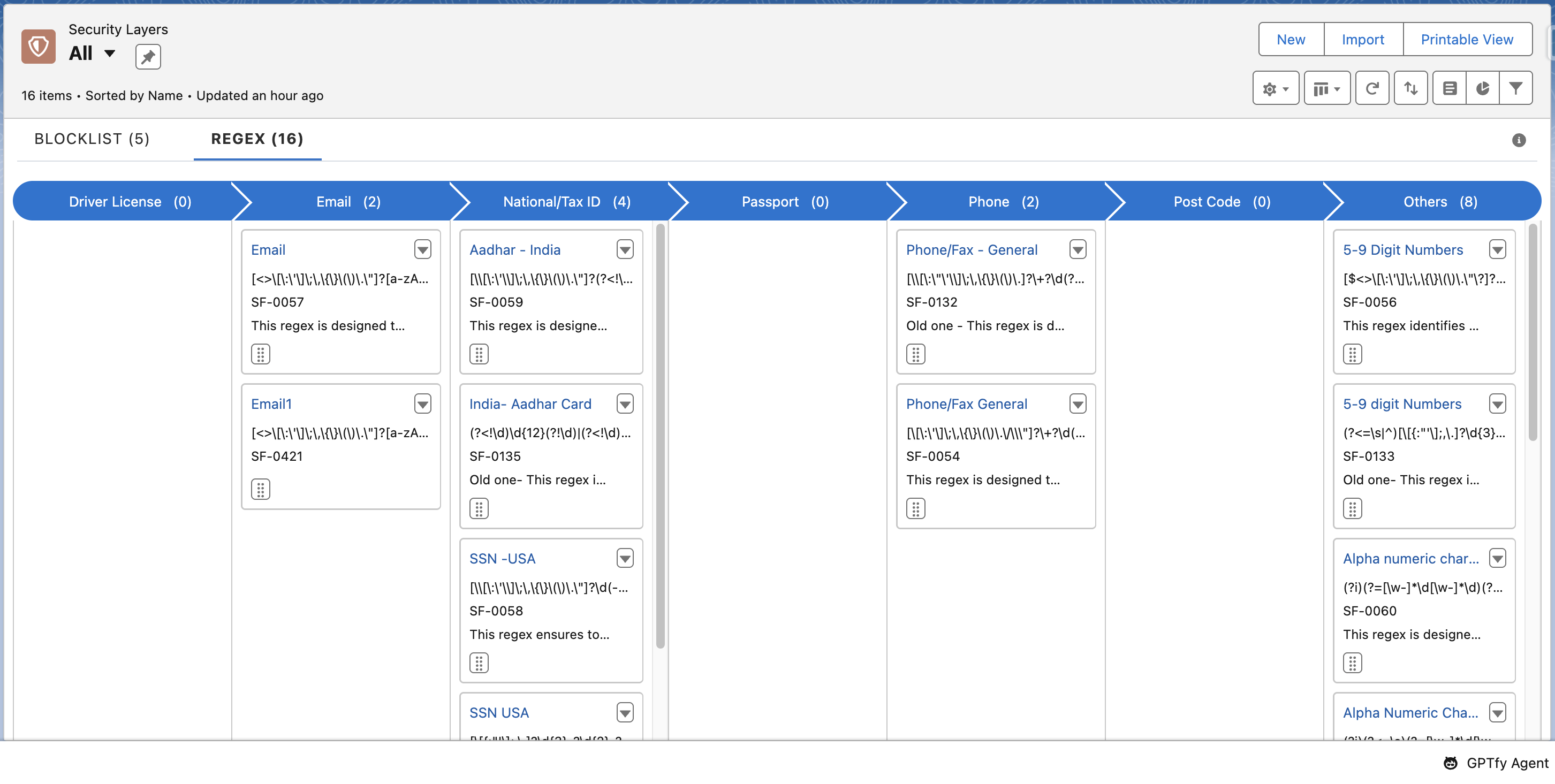Click the drag handle on Email1 card
The image size is (1555, 784).
coord(260,489)
